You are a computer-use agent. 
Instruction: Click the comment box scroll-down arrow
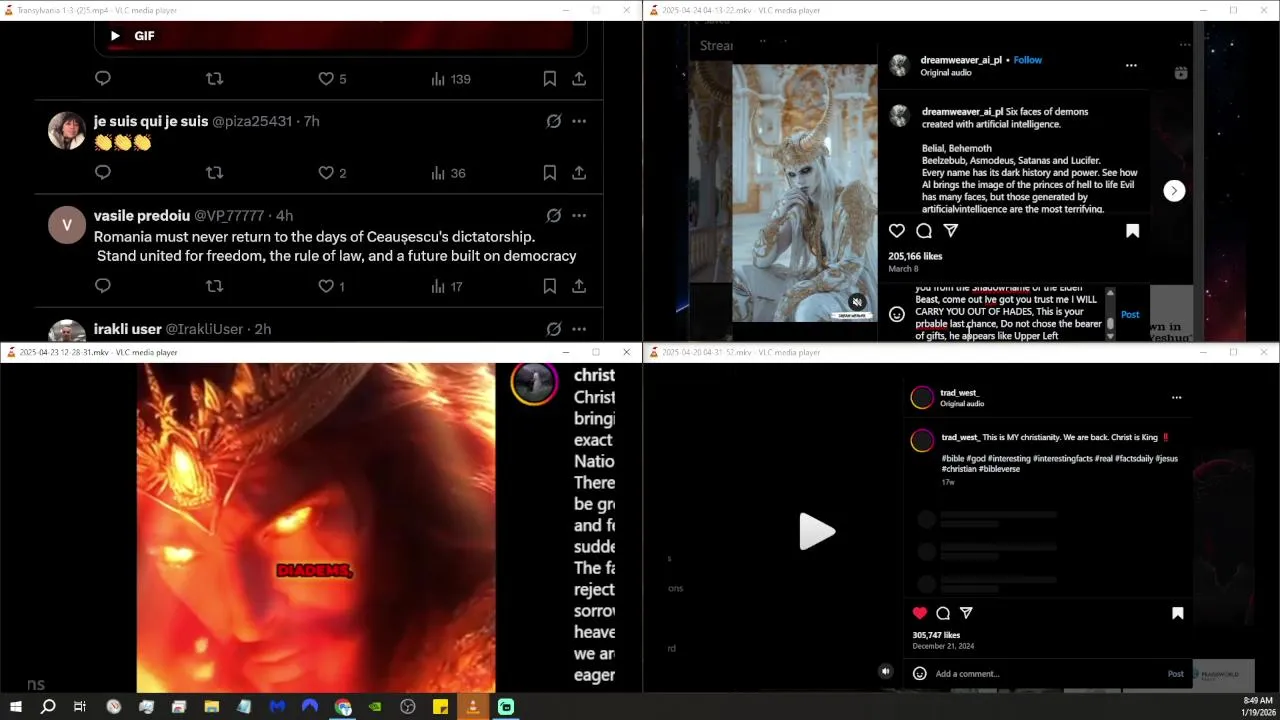pyautogui.click(x=1110, y=336)
